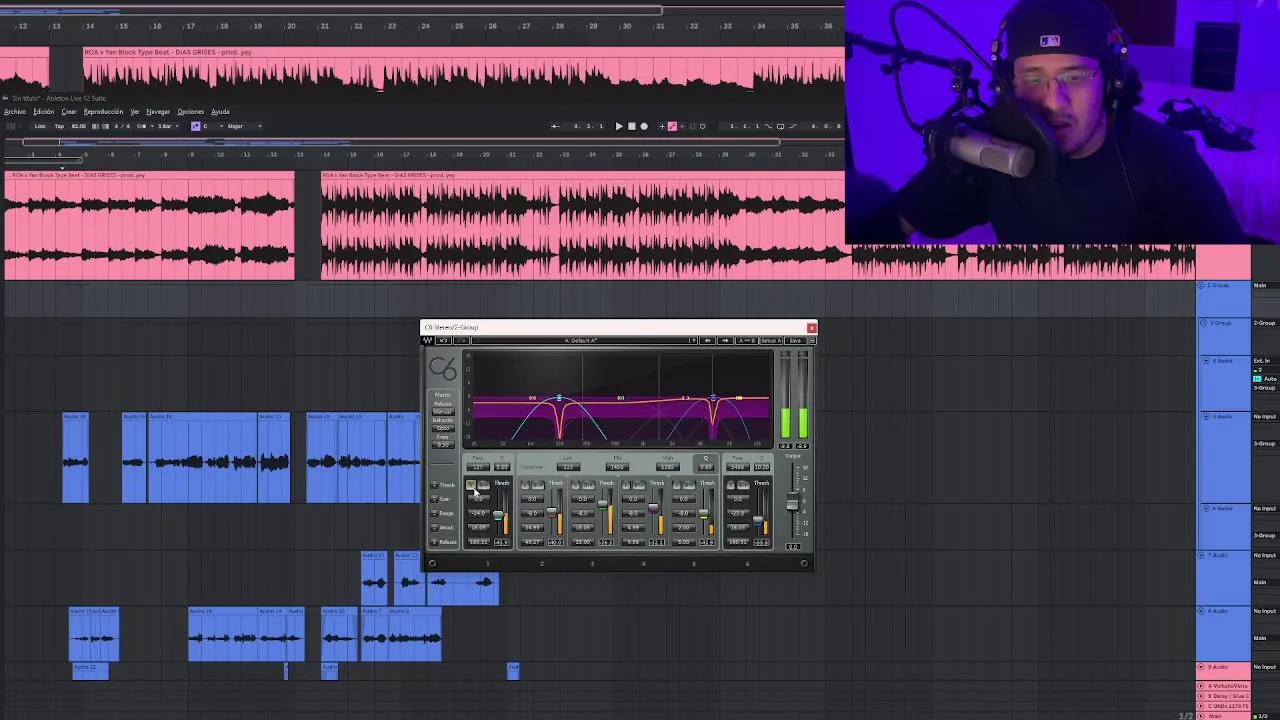Select Auto monitoring on 4 Audio
Screen dimensions: 1280x720
(x=1270, y=379)
